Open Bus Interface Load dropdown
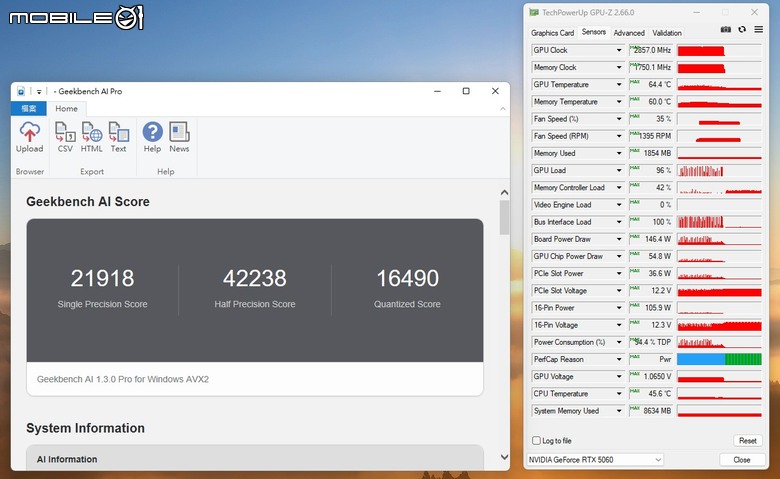Viewport: 780px width, 479px height. point(619,222)
